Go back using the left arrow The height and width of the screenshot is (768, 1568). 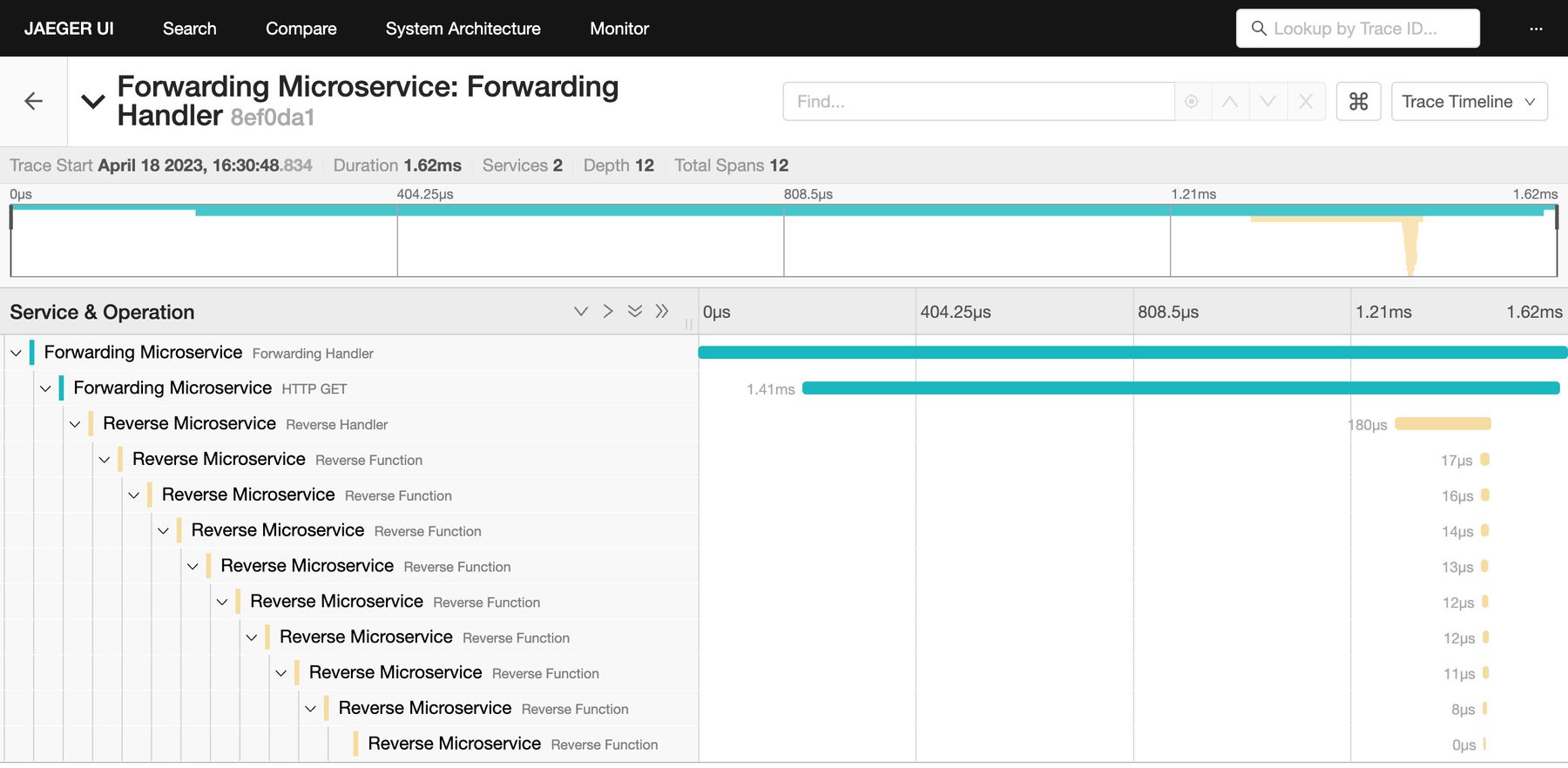[x=33, y=101]
